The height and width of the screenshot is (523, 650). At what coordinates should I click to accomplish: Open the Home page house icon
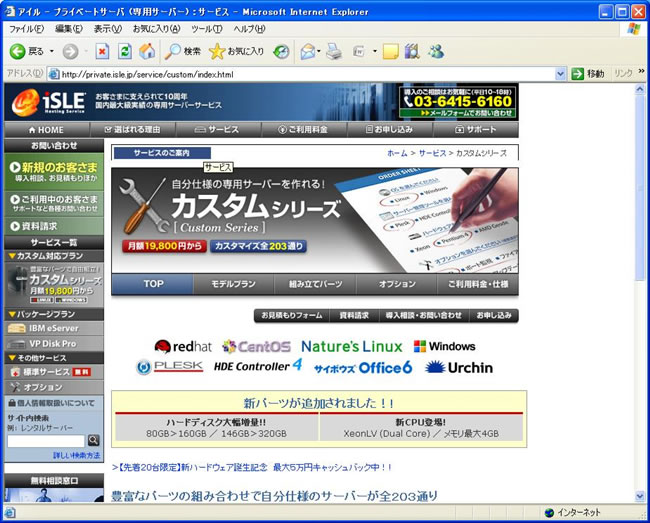click(x=147, y=51)
